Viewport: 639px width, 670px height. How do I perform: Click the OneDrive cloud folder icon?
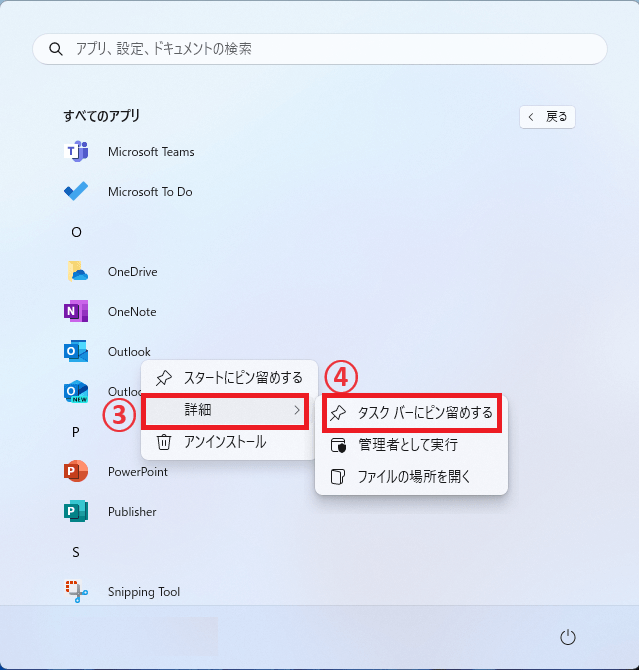pos(77,271)
